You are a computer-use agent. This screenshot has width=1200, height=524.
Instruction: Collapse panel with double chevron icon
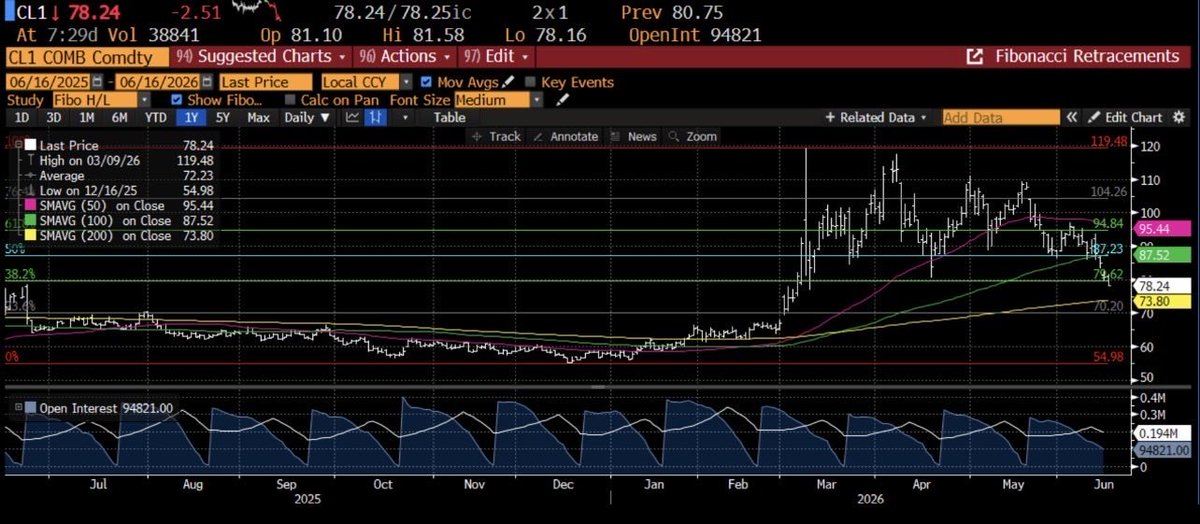click(x=1071, y=117)
